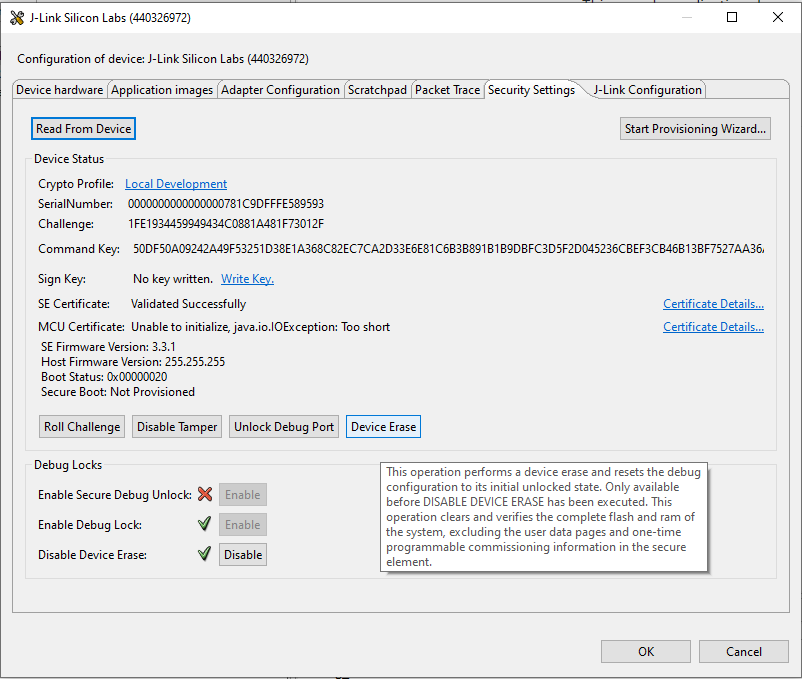Open the Packet Trace tab
This screenshot has height=679, width=802.
pos(447,90)
